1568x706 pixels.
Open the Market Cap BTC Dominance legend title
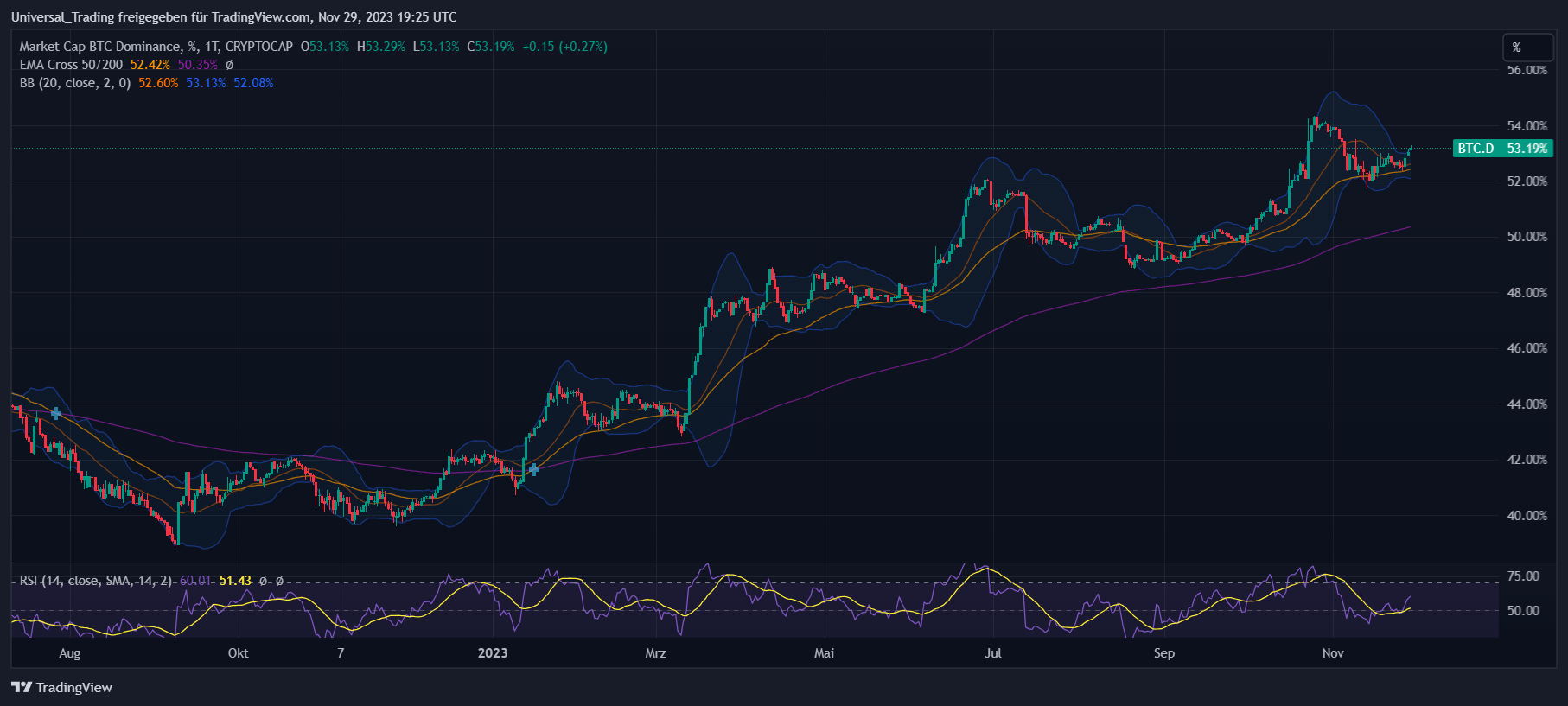coord(156,47)
